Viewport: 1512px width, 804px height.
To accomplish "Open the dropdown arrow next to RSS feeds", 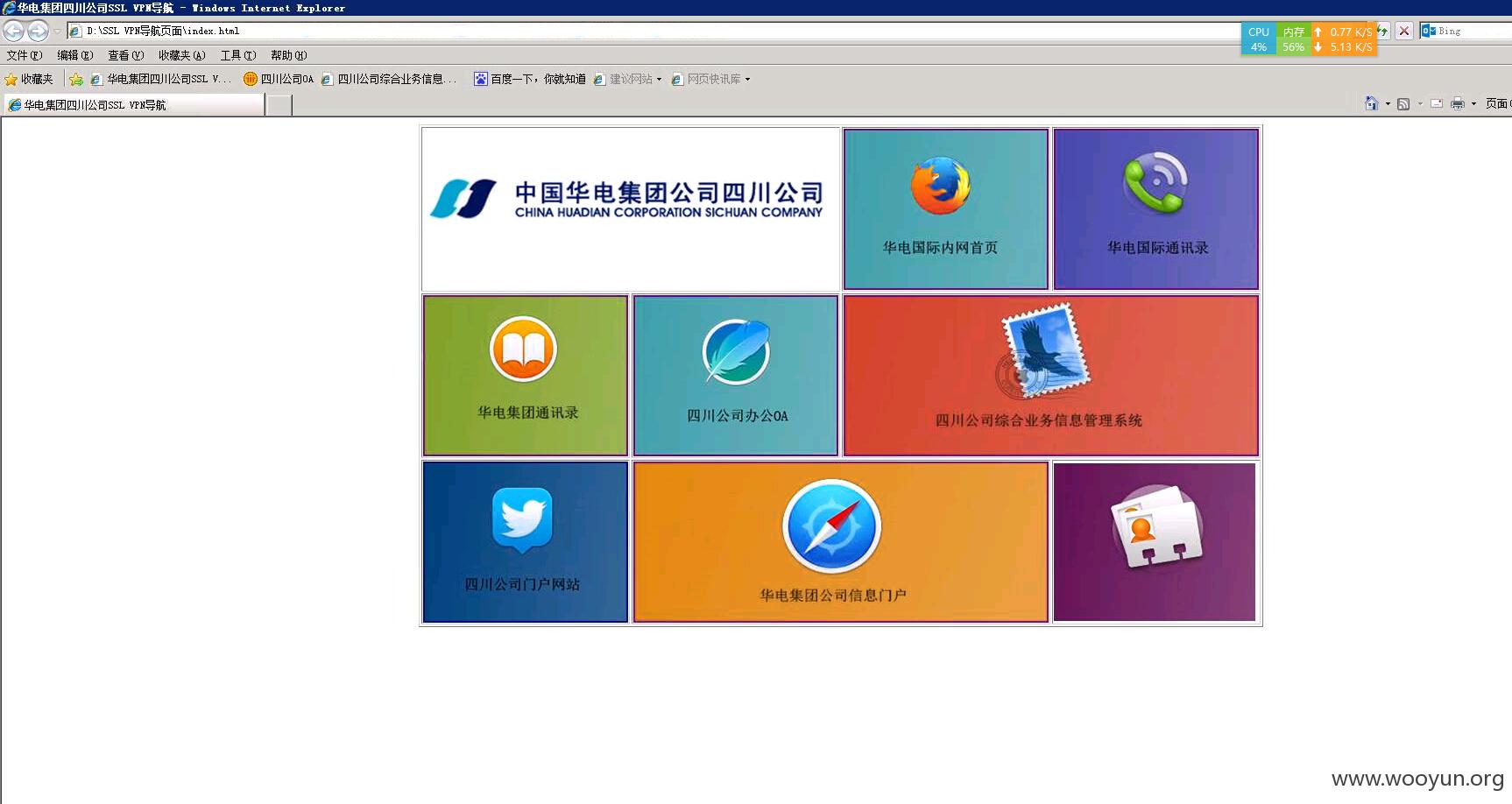I will click(1420, 103).
